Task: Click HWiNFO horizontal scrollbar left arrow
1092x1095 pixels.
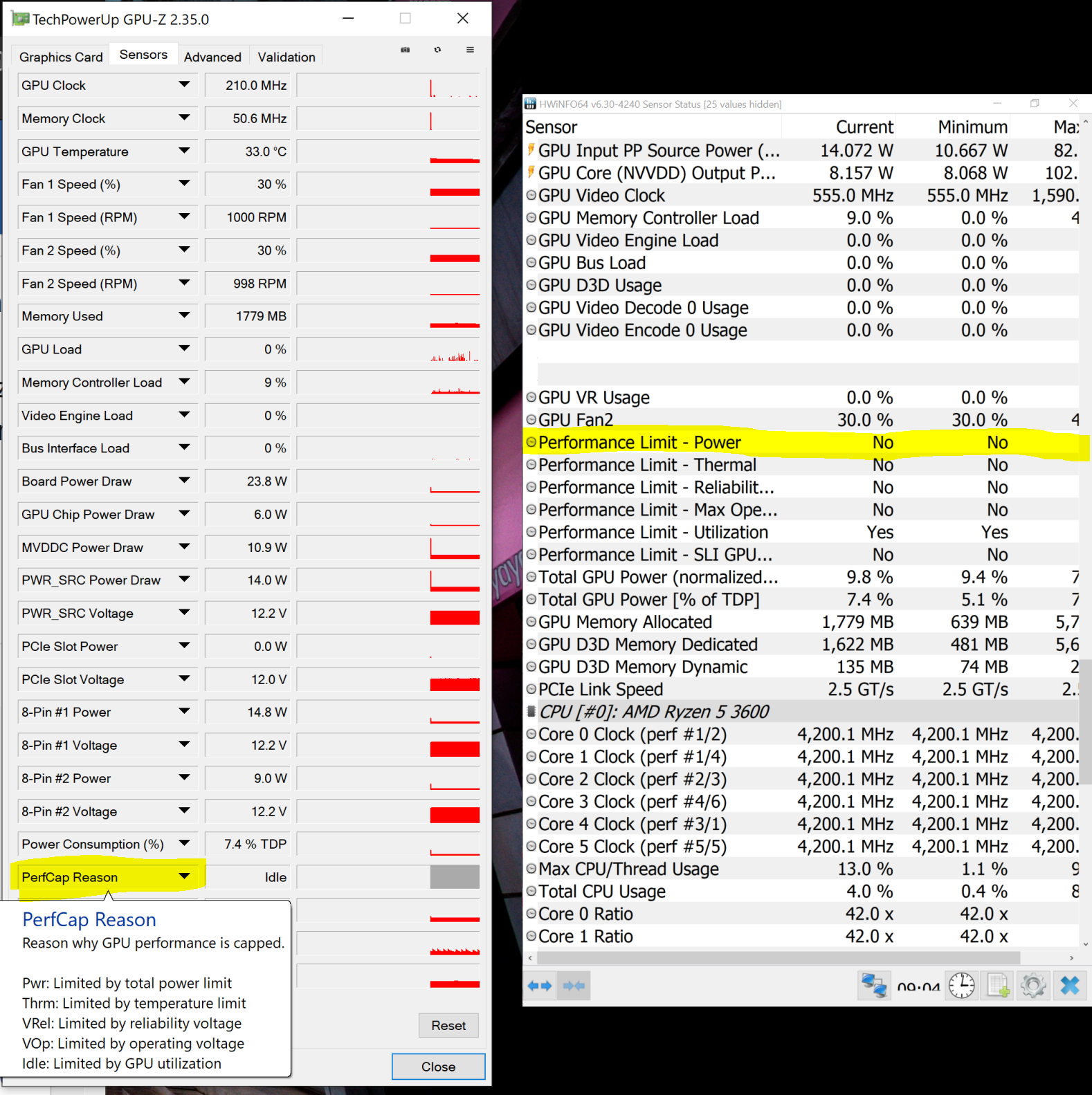Action: click(531, 958)
